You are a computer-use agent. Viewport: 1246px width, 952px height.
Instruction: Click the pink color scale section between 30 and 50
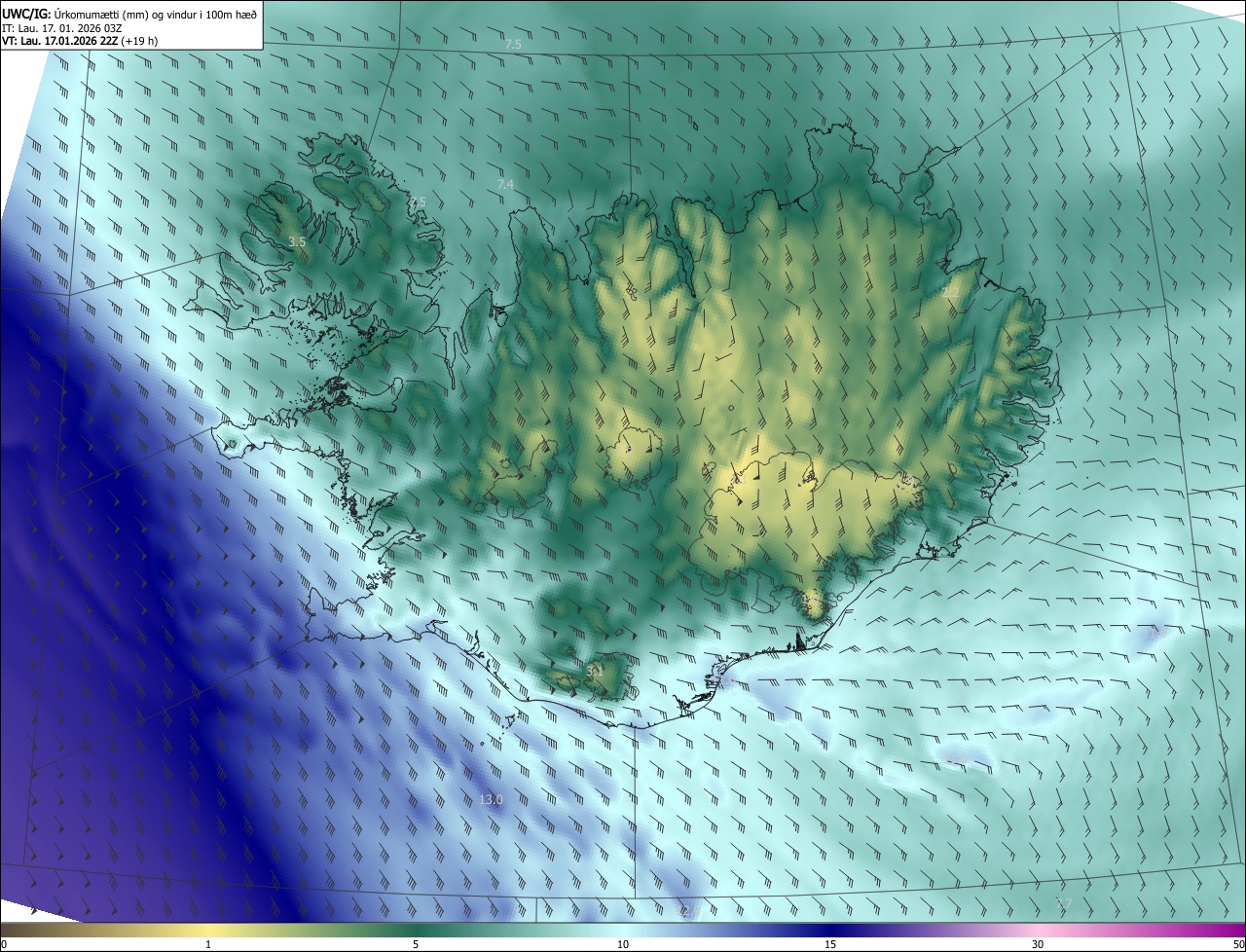pos(1141,931)
